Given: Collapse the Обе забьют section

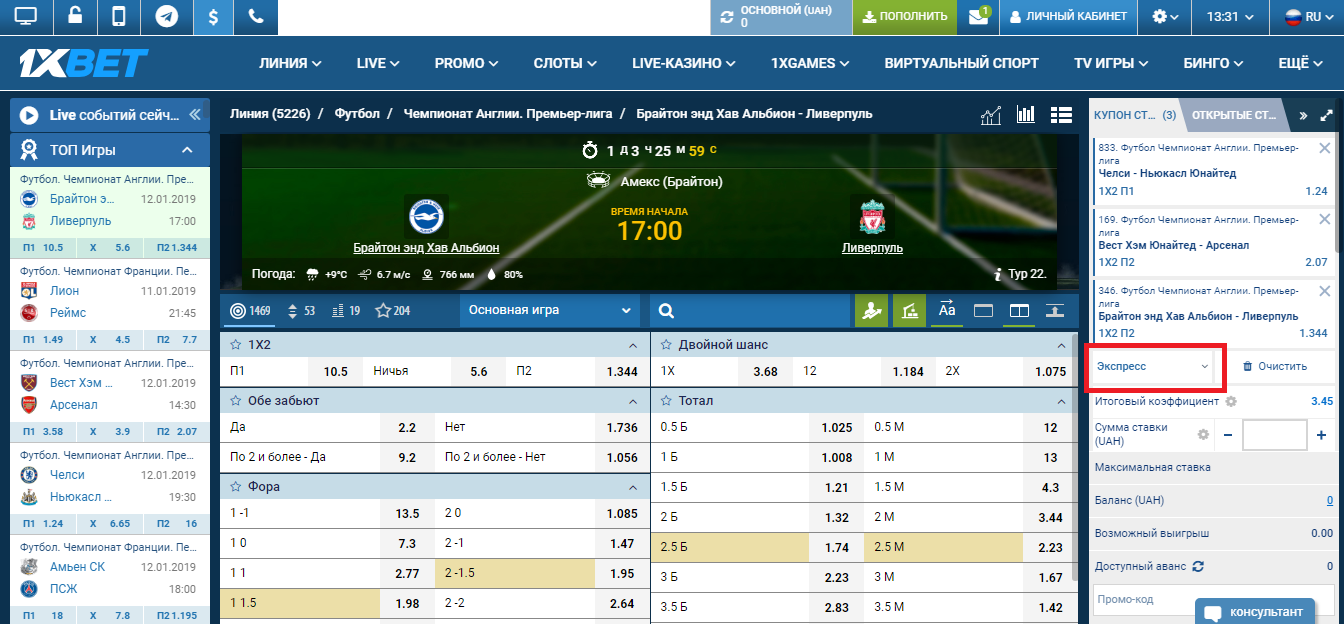Looking at the screenshot, I should 632,401.
